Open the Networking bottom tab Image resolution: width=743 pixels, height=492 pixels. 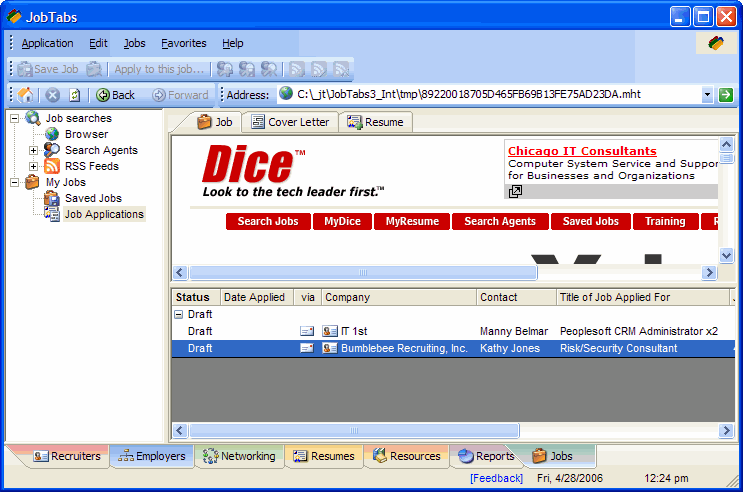pyautogui.click(x=239, y=456)
